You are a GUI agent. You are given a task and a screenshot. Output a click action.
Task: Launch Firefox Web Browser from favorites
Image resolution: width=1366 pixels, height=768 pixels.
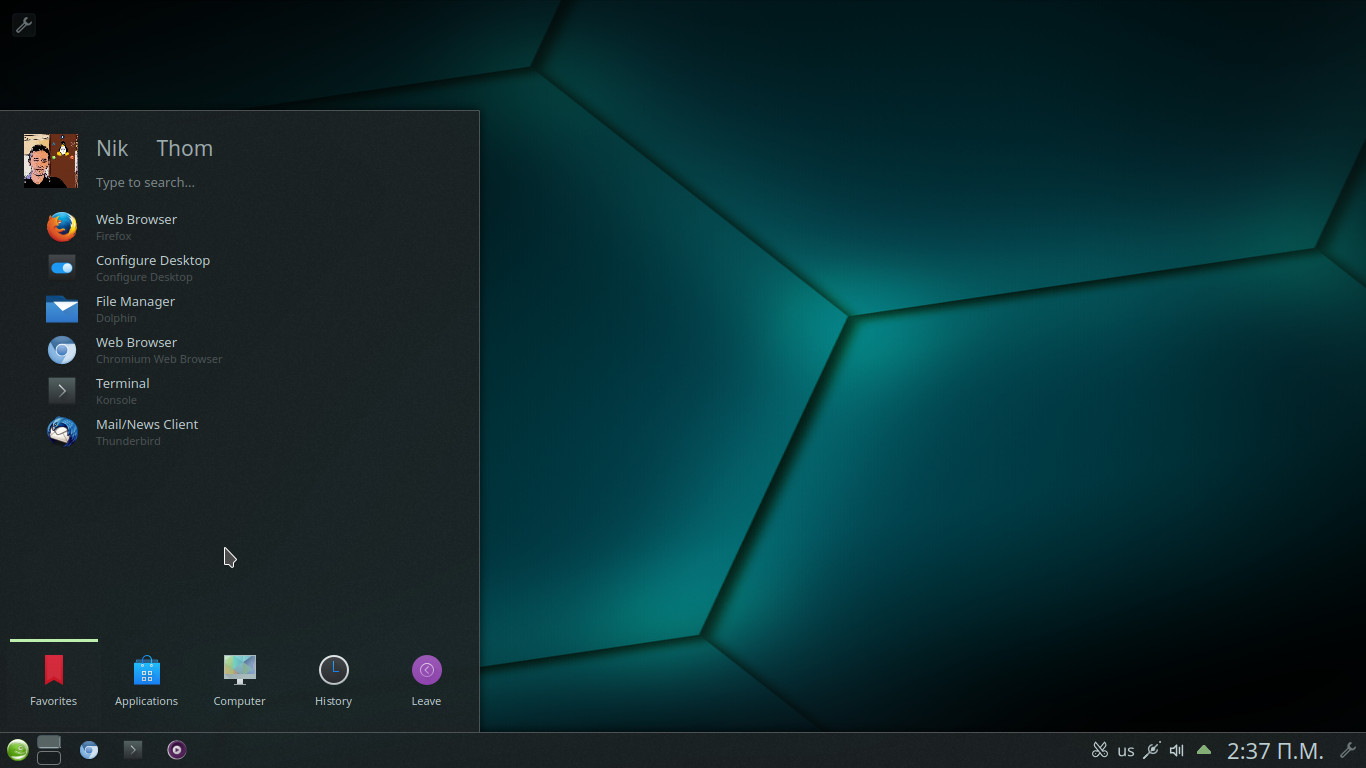point(136,227)
